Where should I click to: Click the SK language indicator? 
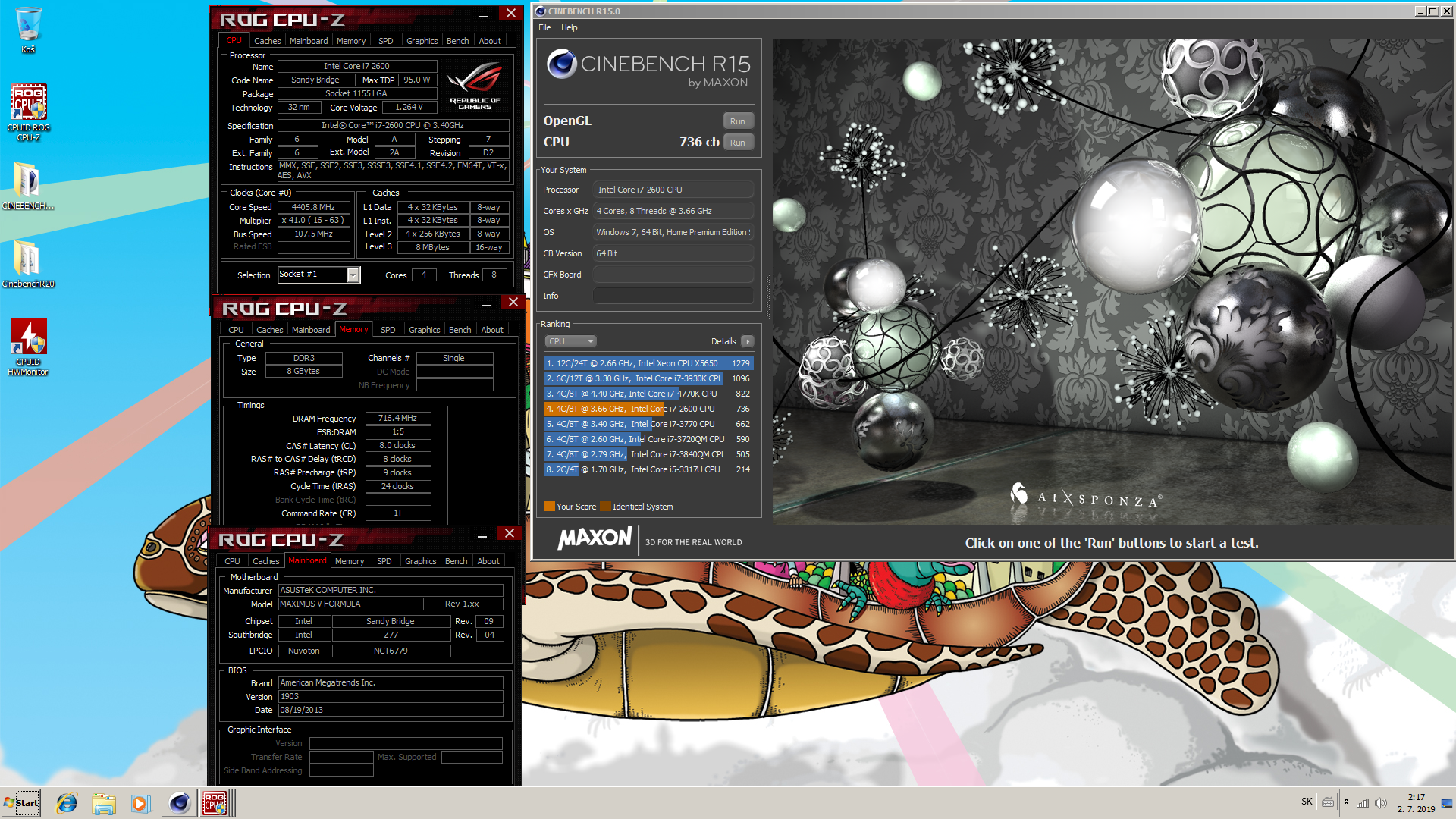[x=1307, y=802]
